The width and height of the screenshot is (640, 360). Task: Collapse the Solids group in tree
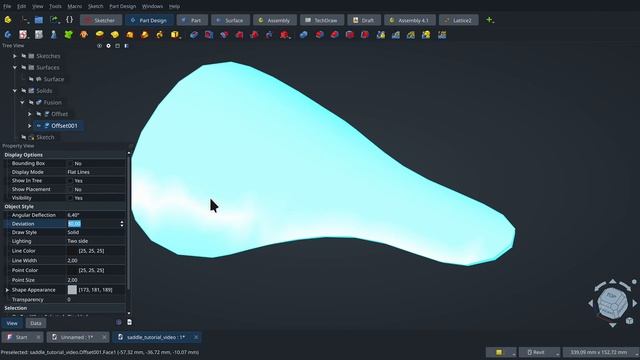15,91
